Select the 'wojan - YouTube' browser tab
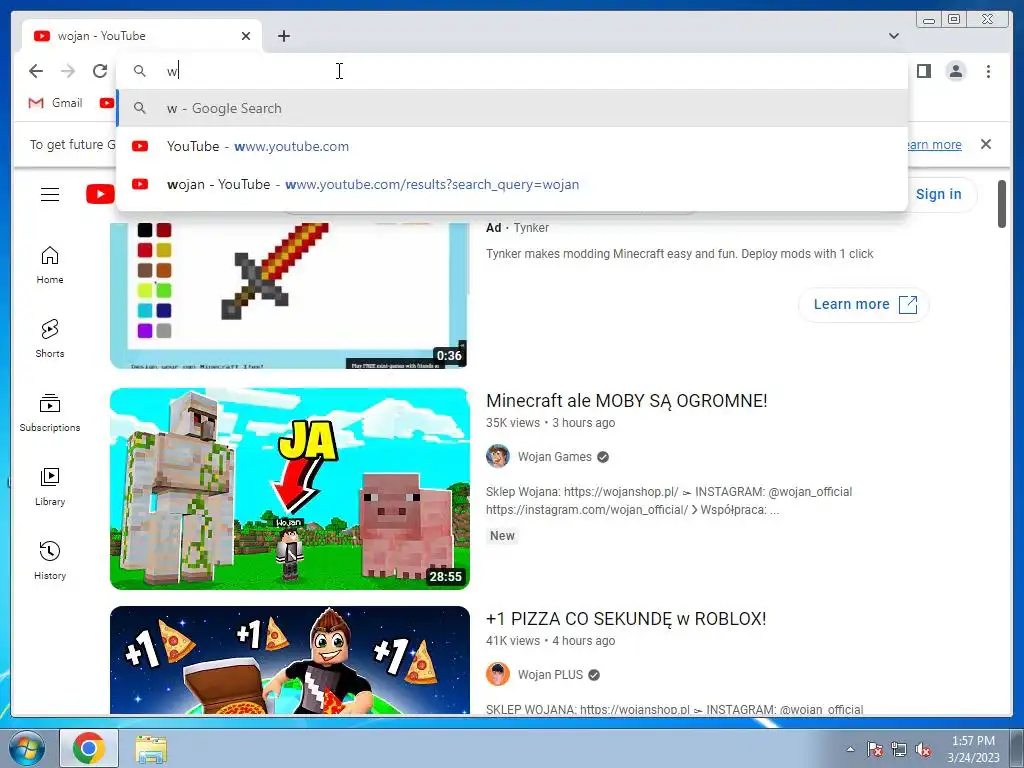Image resolution: width=1024 pixels, height=768 pixels. (142, 36)
